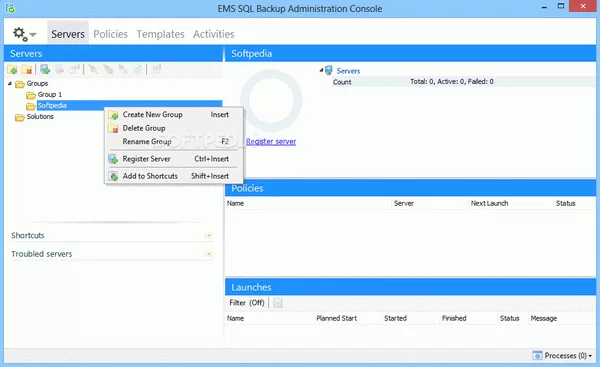Switch to the Templates tab

[x=160, y=34]
